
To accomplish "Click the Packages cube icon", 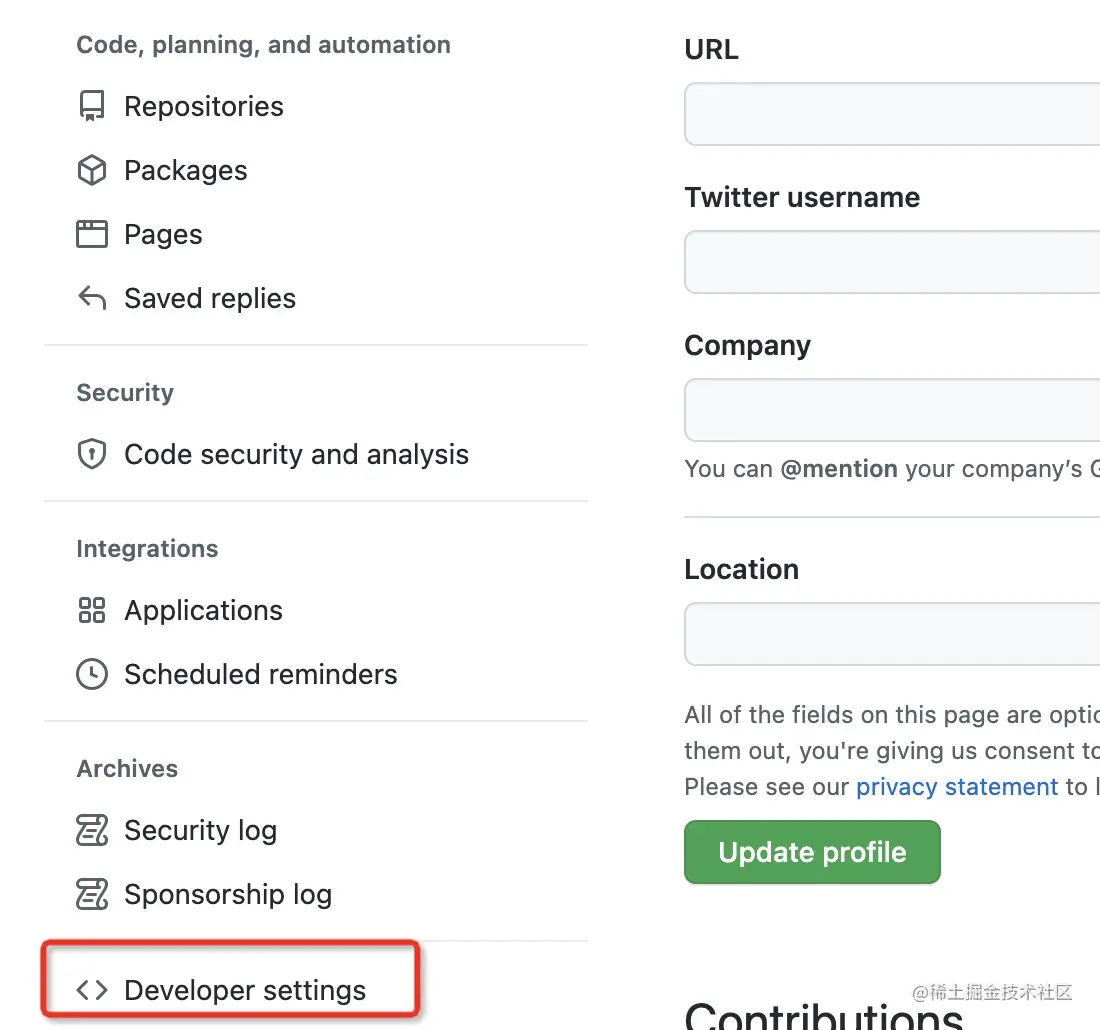I will (92, 171).
